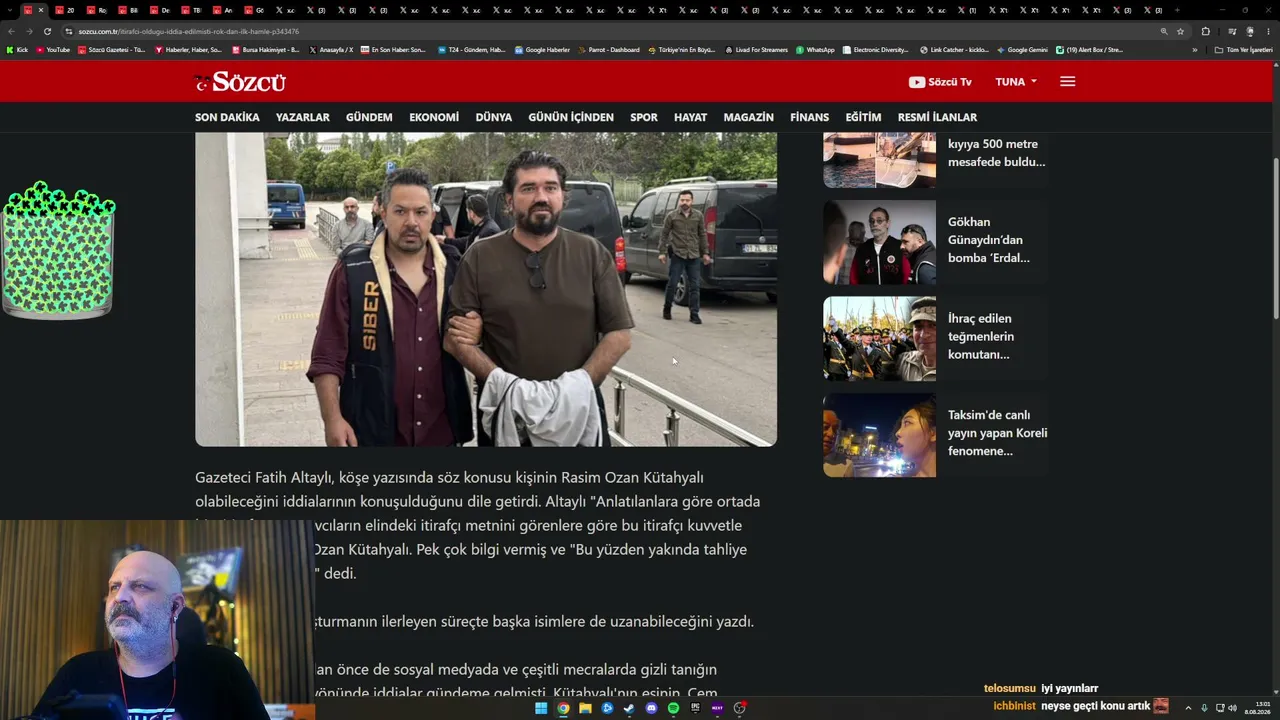Open the Alert Box / Stre... bookmark
The width and height of the screenshot is (1280, 720).
tap(1090, 49)
